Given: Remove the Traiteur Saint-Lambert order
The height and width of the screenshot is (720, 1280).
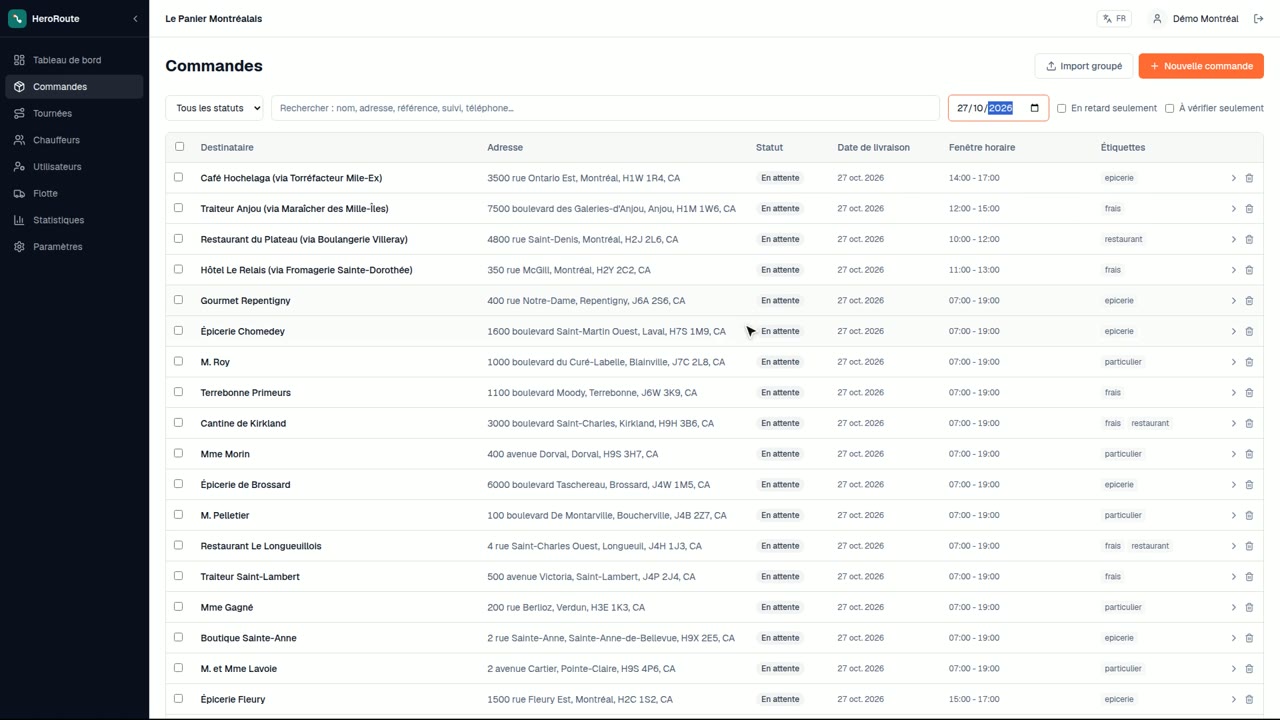Looking at the screenshot, I should pyautogui.click(x=1249, y=577).
